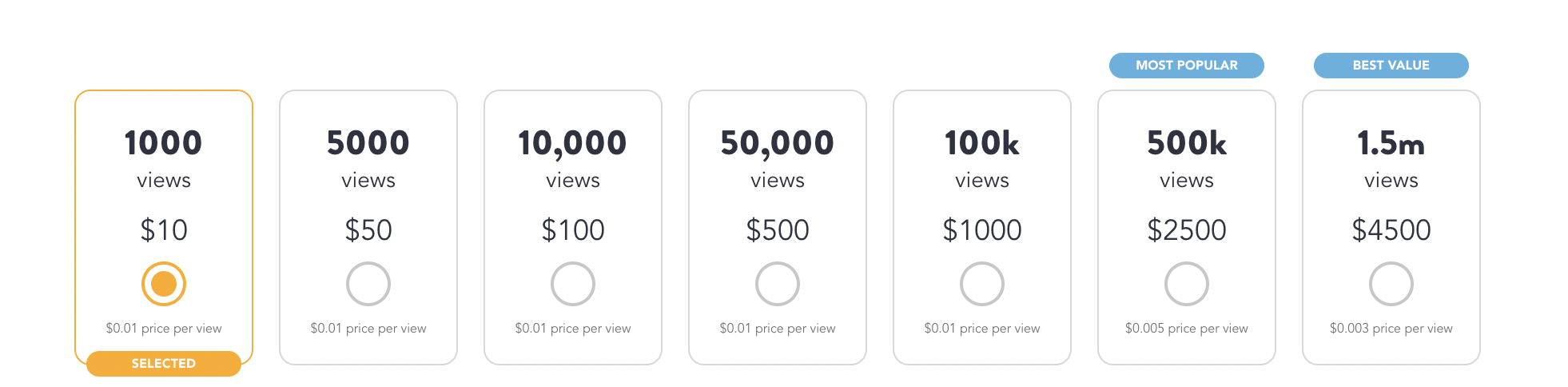Choose the 500k views radio option

tap(1187, 284)
